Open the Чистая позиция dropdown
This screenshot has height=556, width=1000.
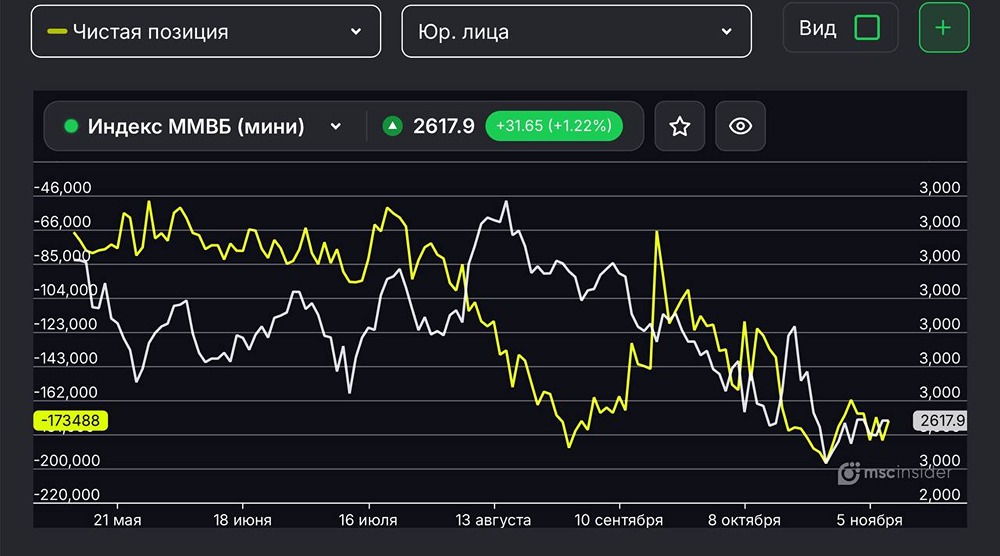coord(206,31)
